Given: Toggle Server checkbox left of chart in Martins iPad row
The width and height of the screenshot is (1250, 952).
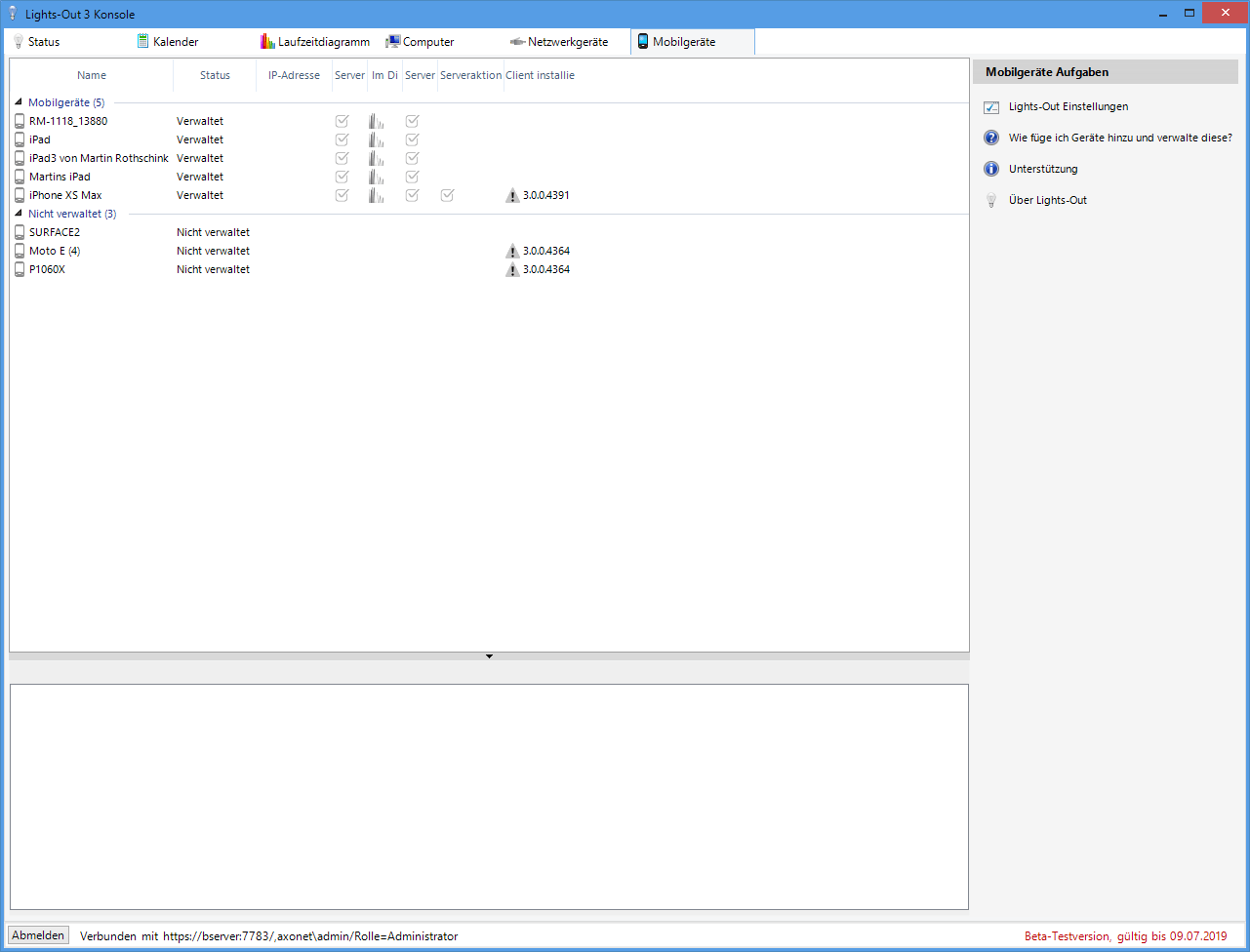Looking at the screenshot, I should coord(342,177).
